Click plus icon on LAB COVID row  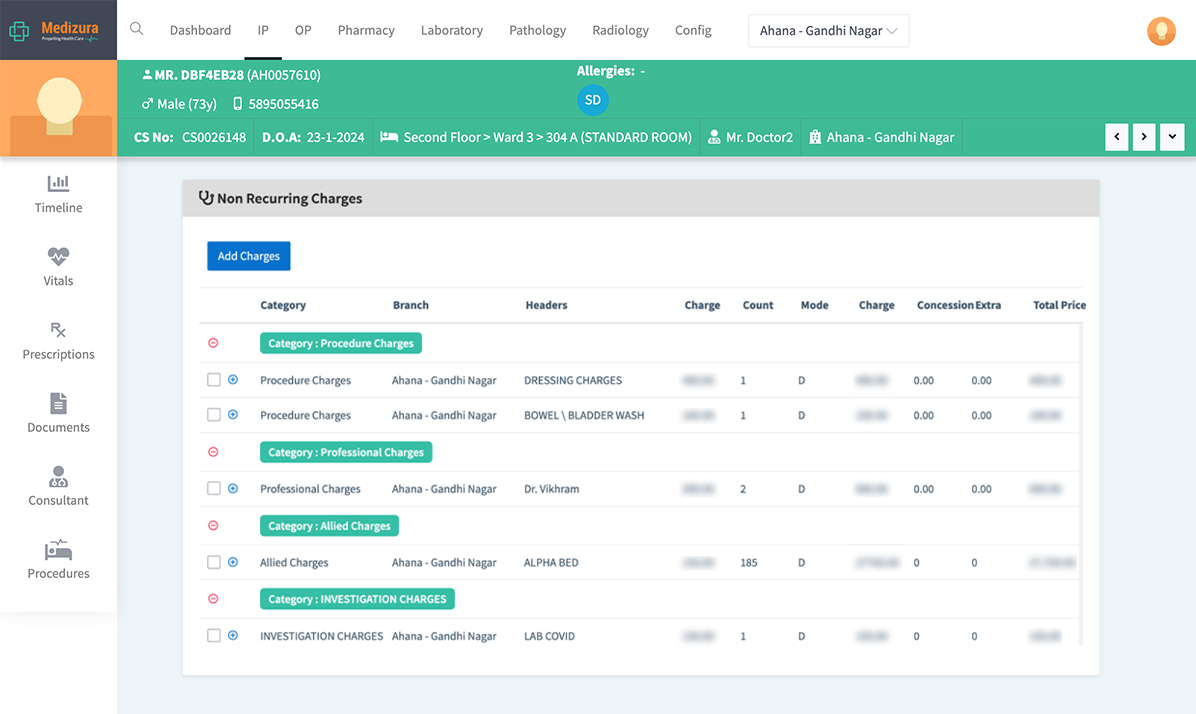233,635
